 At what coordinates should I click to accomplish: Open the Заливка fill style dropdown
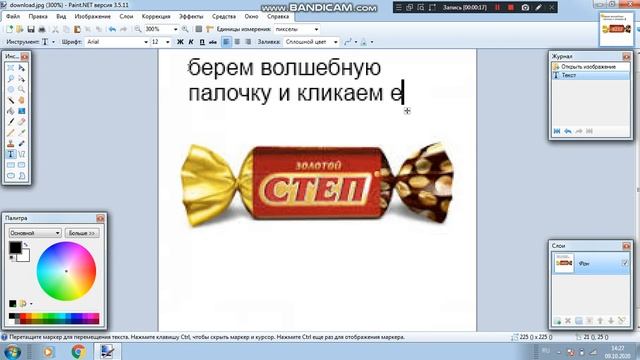[336, 42]
